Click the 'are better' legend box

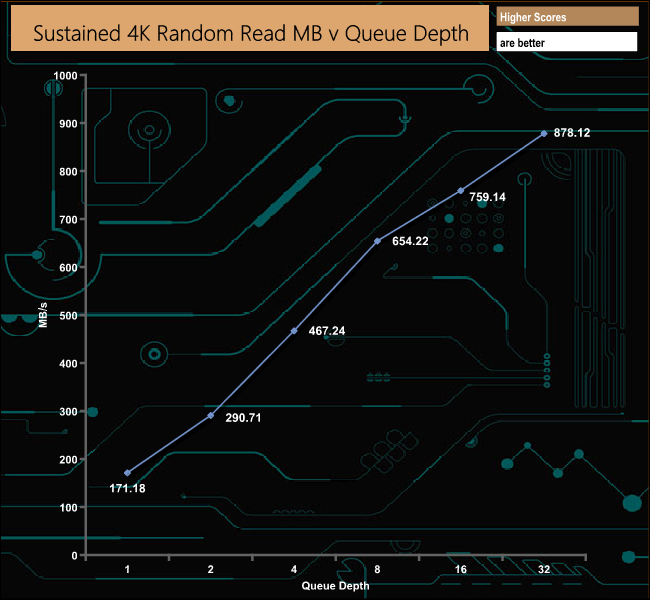[567, 42]
